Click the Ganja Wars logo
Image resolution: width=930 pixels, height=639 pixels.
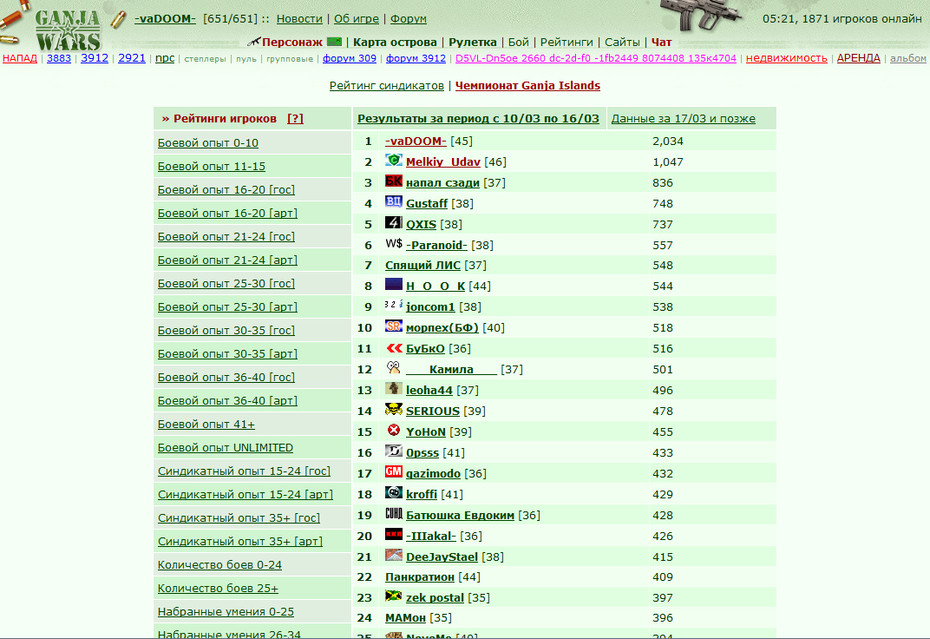pos(67,28)
